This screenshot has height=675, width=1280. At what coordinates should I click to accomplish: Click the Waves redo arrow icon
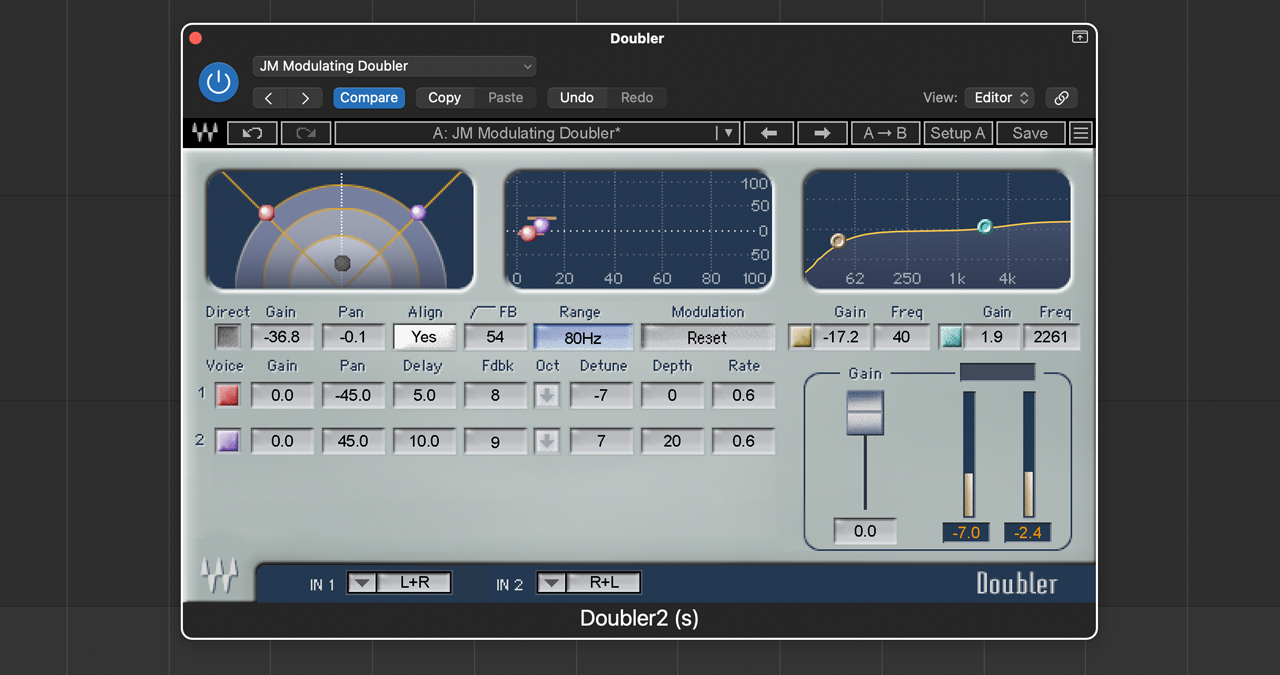pos(306,133)
